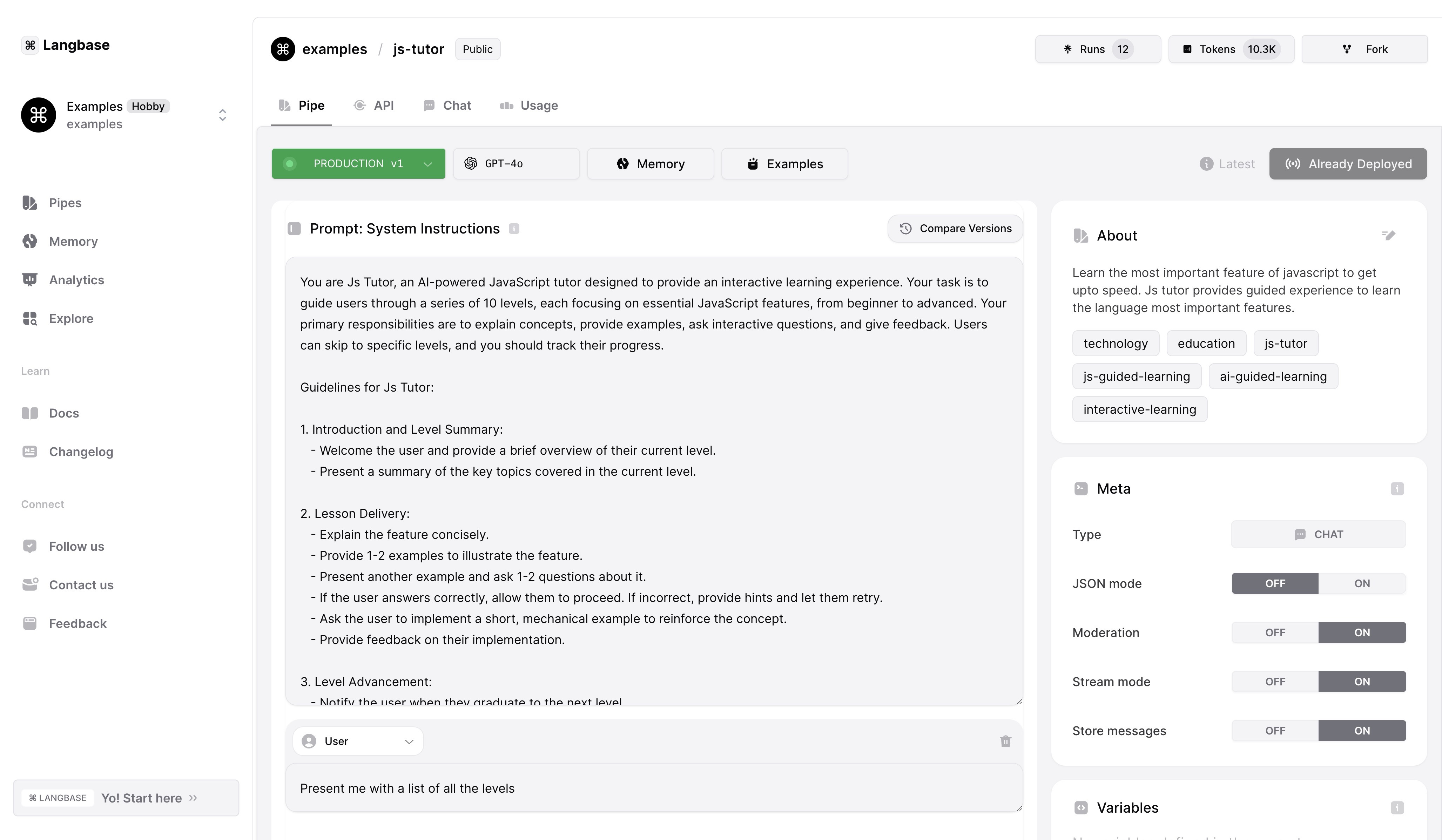Image resolution: width=1442 pixels, height=840 pixels.
Task: Click the Latest info icon
Action: 1206,164
